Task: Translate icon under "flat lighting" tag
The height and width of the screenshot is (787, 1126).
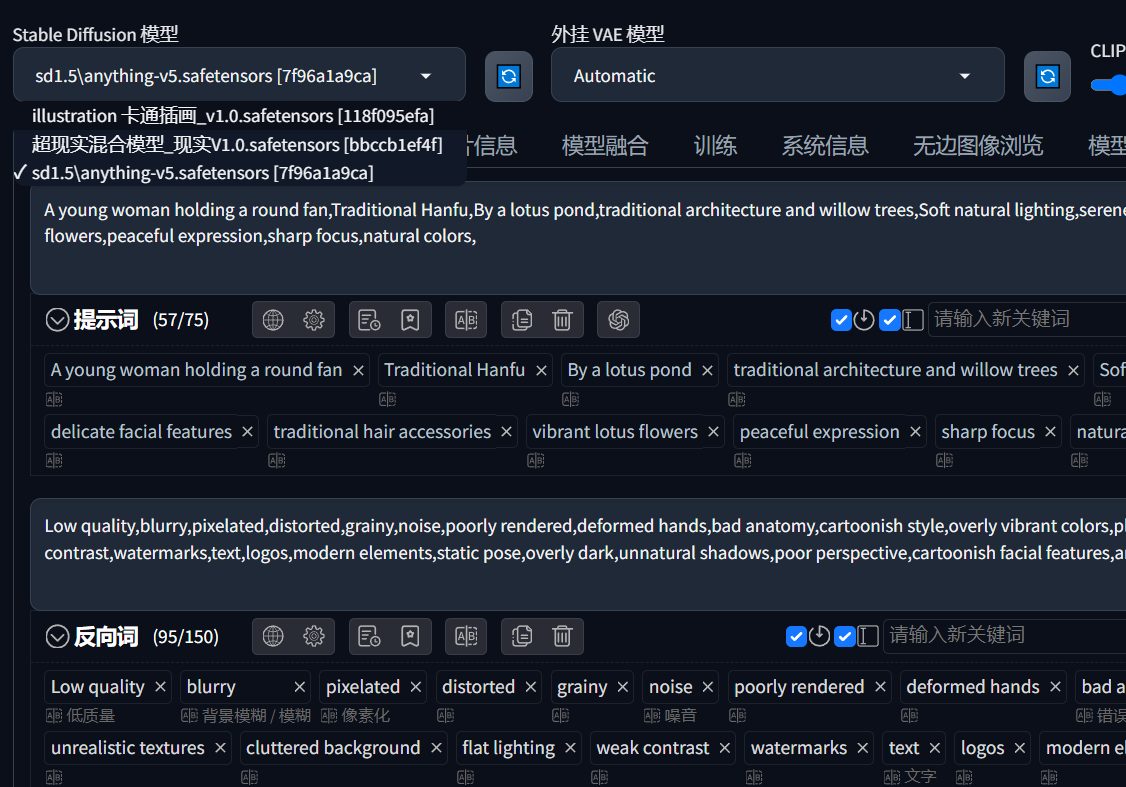Action: (465, 777)
